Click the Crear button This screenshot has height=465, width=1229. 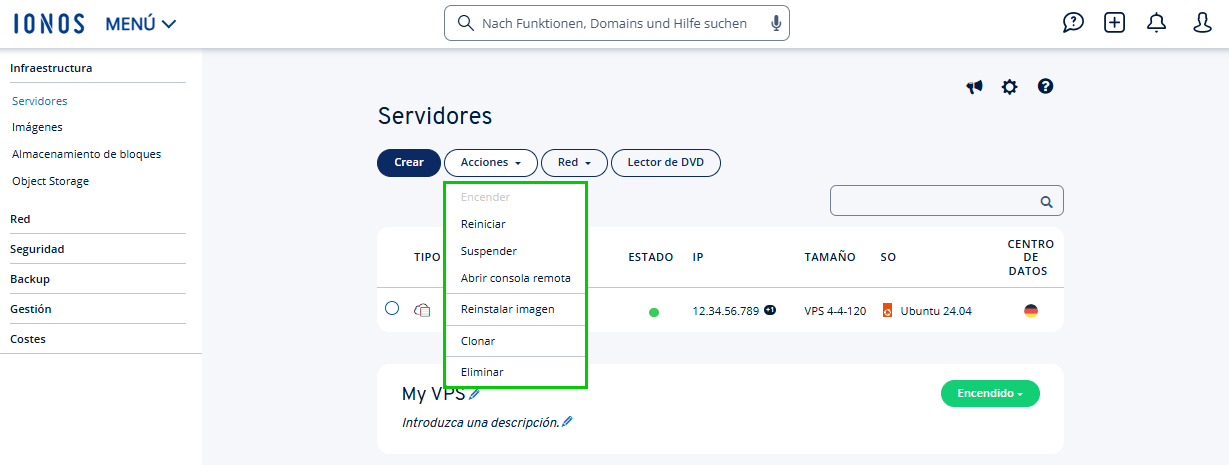tap(409, 162)
